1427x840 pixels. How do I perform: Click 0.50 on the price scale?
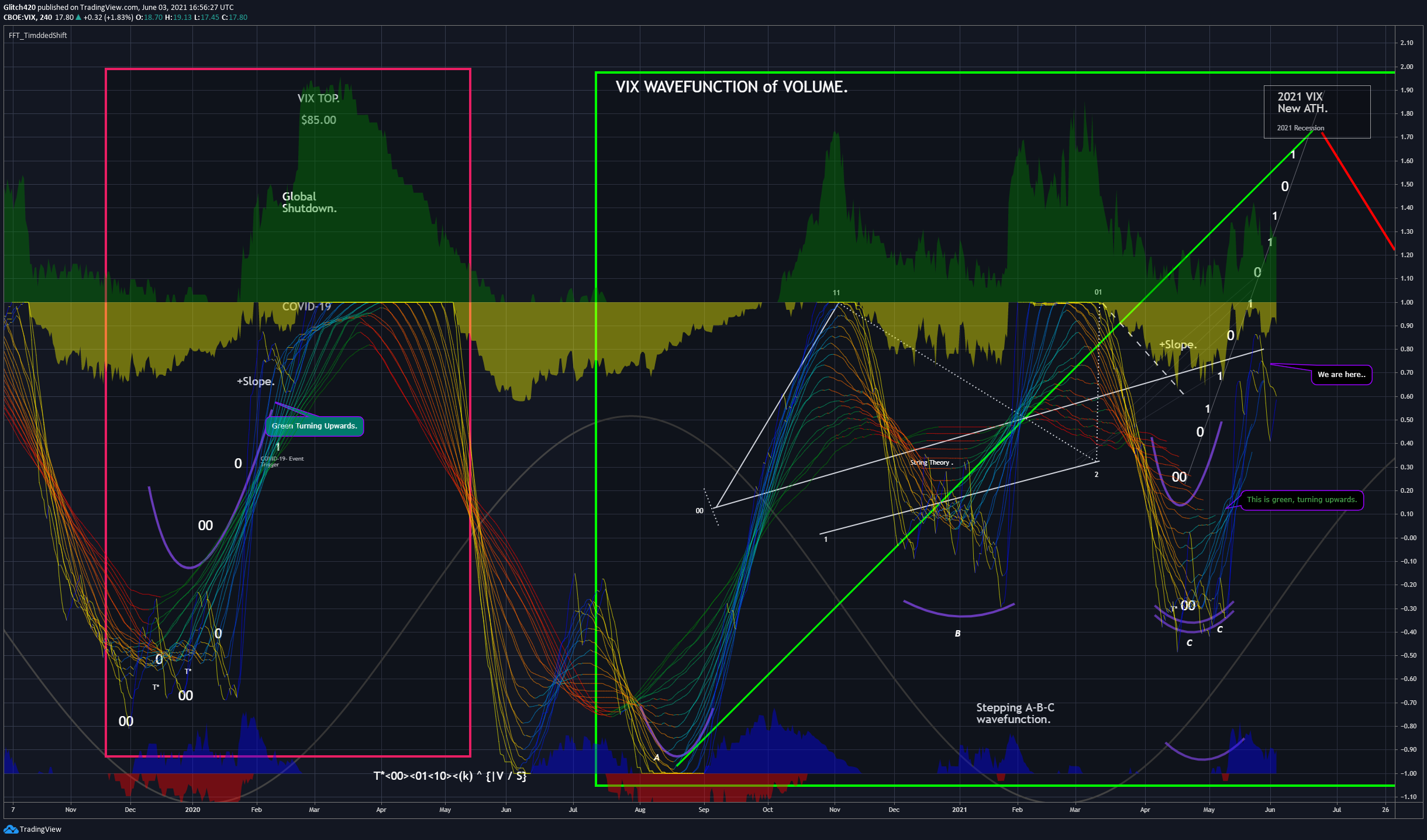[x=1407, y=420]
